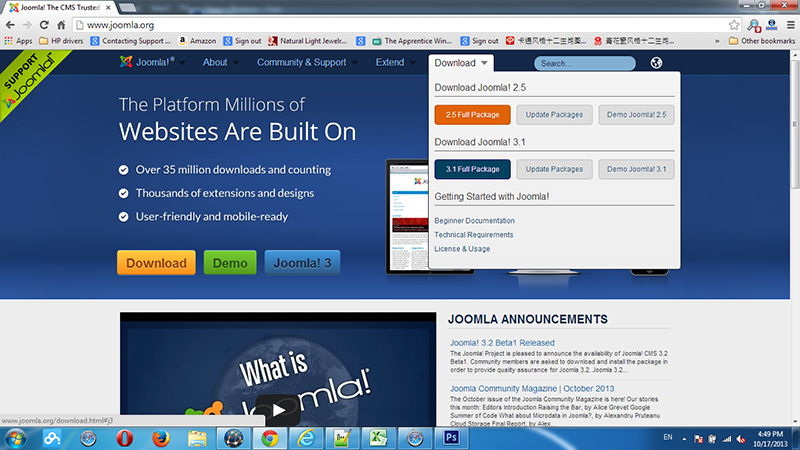Reload the page with the refresh icon
Screen dimensions: 800x450
[x=44, y=25]
